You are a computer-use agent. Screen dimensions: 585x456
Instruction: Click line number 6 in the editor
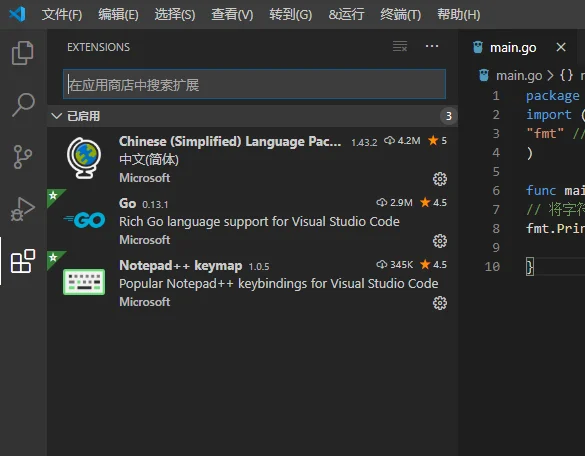tap(496, 191)
